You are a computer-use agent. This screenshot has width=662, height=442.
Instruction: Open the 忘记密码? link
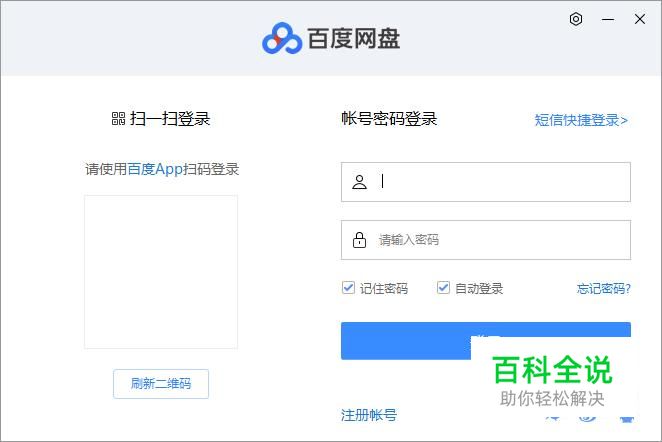[603, 288]
